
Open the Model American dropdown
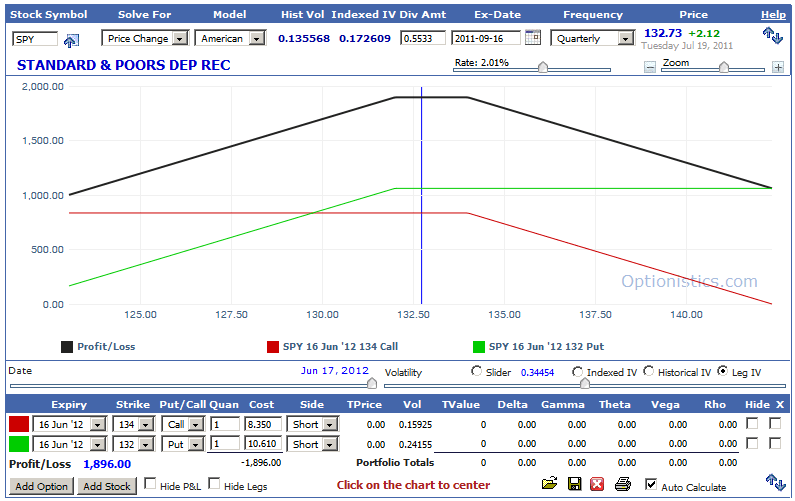pyautogui.click(x=230, y=39)
